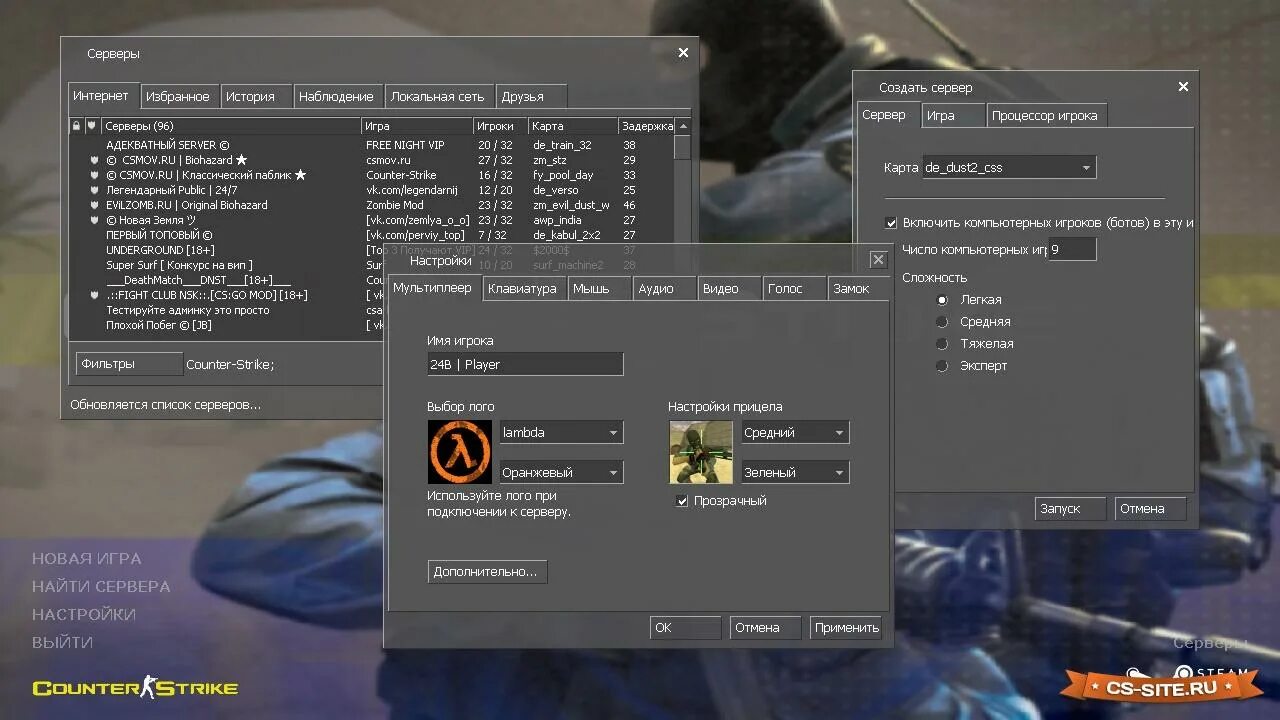Click shield icon beside CSMOV.RU Классический паблик
Screen dimensions: 1280x720
[x=94, y=175]
